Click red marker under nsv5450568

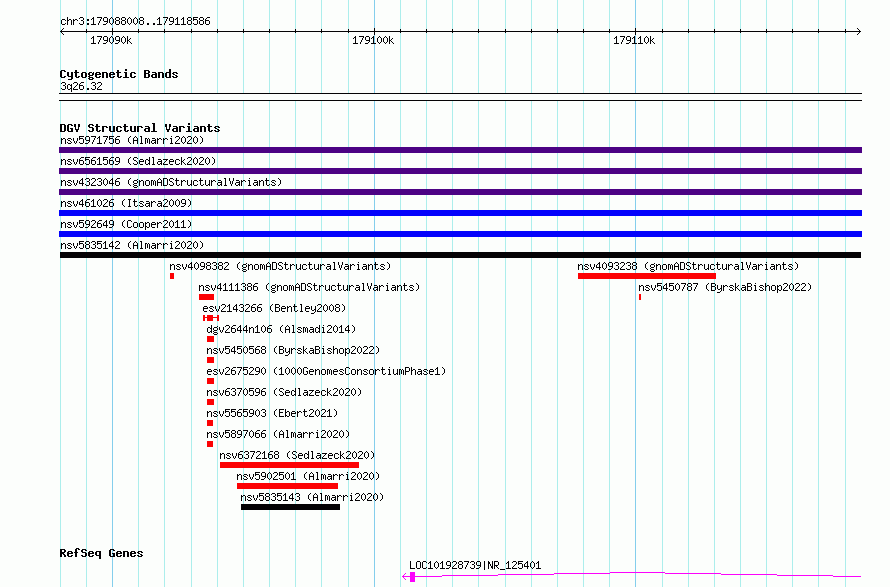point(211,360)
